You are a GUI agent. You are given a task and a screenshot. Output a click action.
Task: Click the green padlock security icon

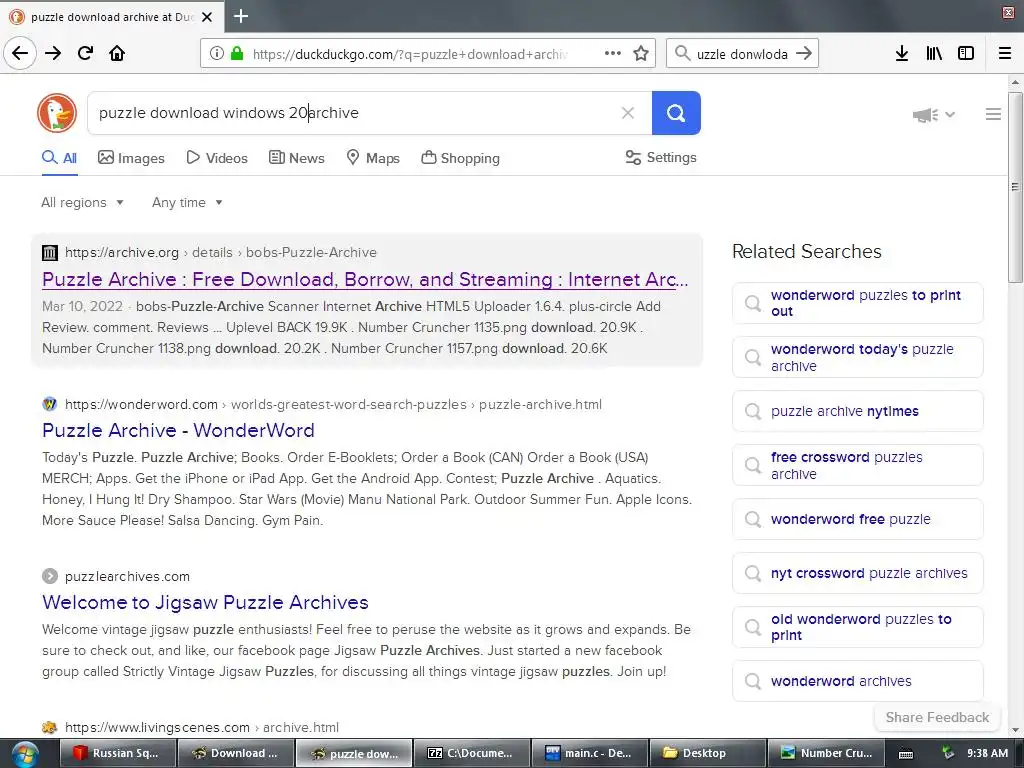point(237,54)
